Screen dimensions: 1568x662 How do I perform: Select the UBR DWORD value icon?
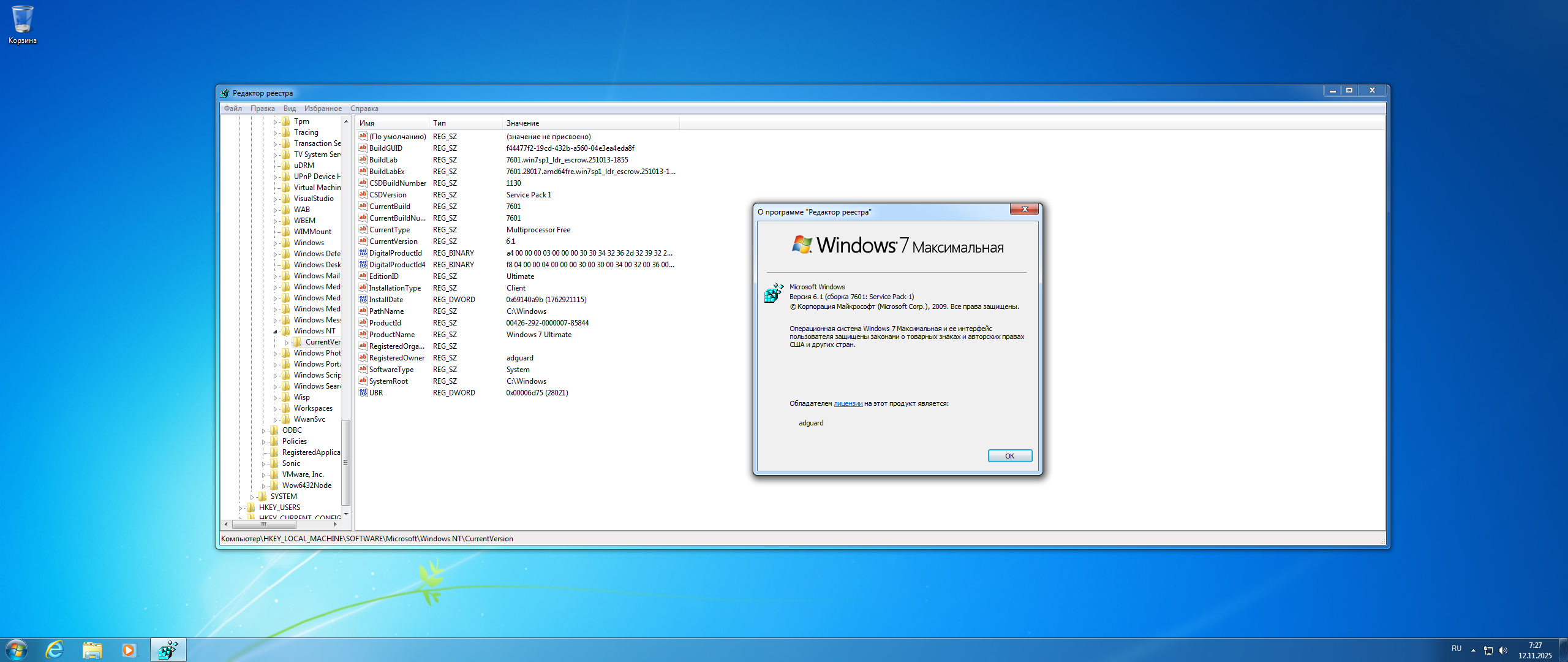(x=363, y=393)
